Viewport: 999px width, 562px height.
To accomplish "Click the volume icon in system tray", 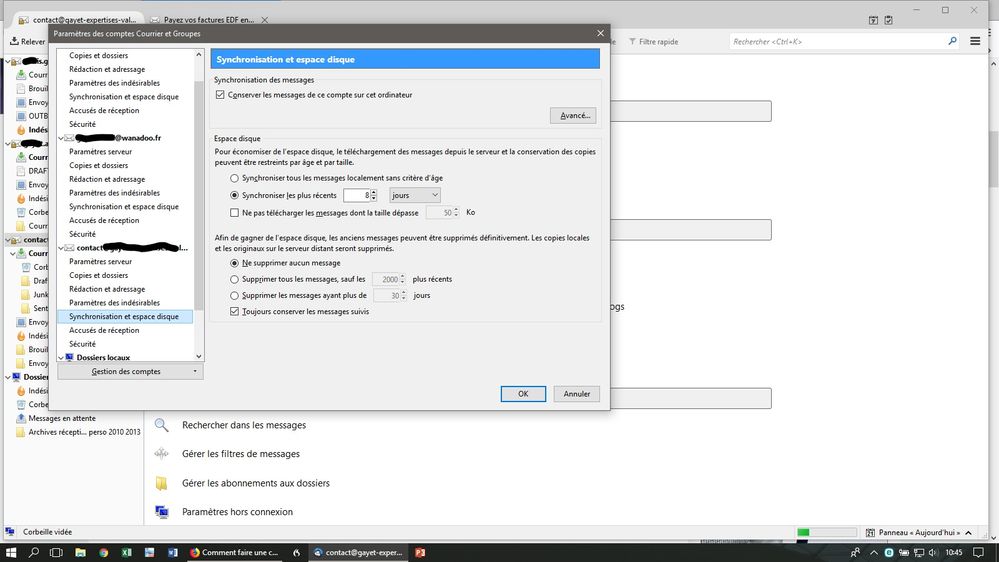I will (933, 552).
